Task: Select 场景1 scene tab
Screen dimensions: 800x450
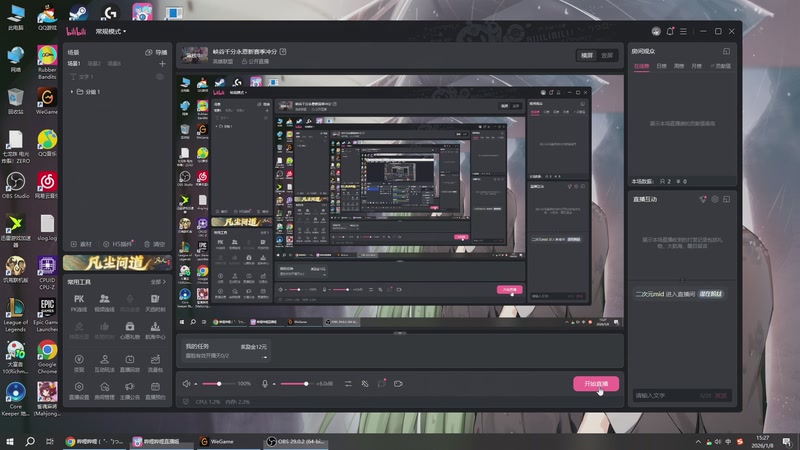Action: pos(74,64)
